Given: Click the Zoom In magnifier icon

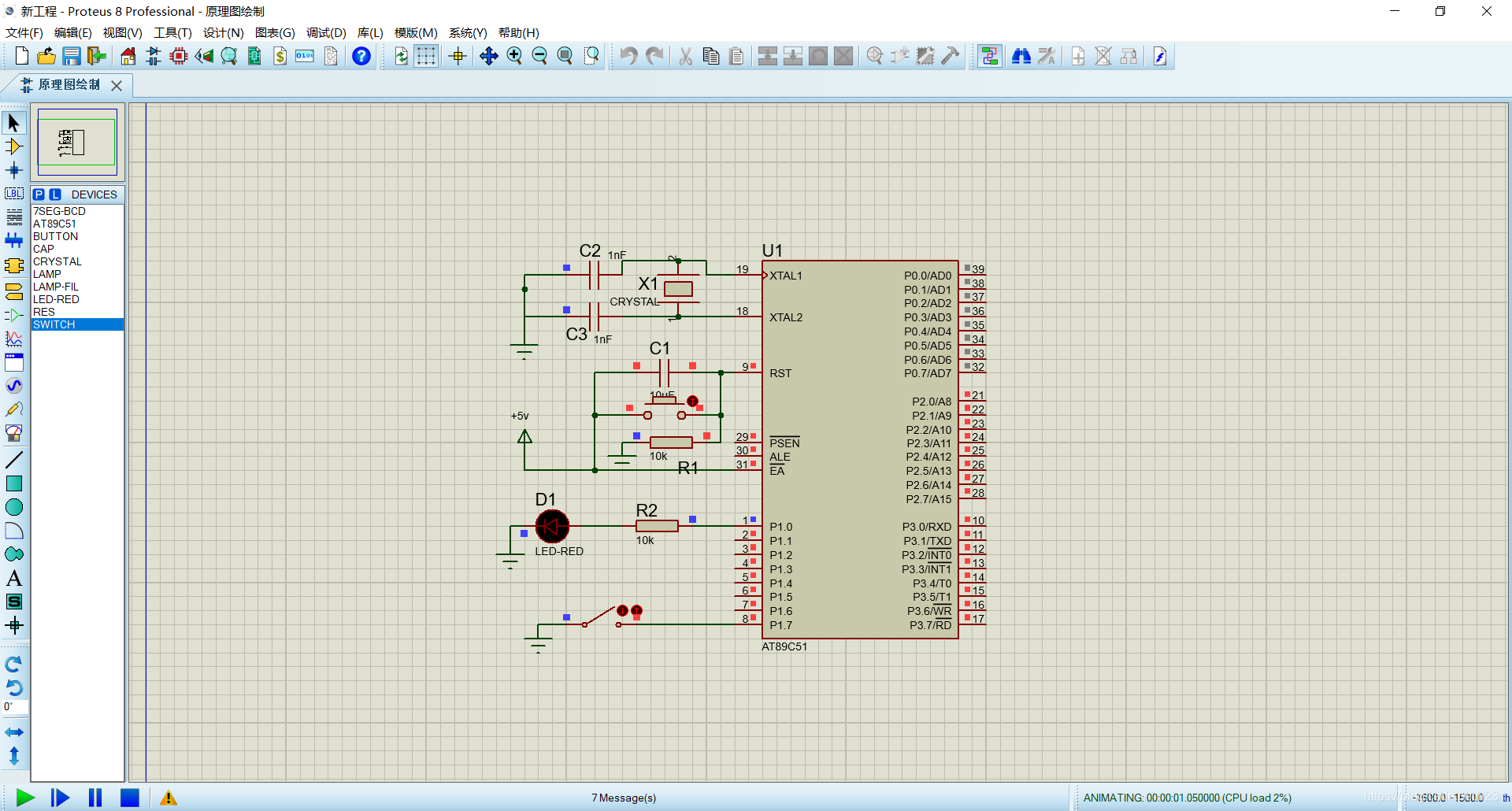Looking at the screenshot, I should click(514, 56).
